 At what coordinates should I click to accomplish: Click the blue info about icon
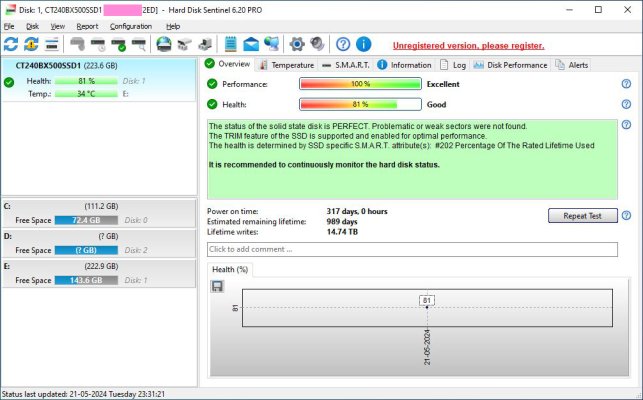tap(363, 44)
